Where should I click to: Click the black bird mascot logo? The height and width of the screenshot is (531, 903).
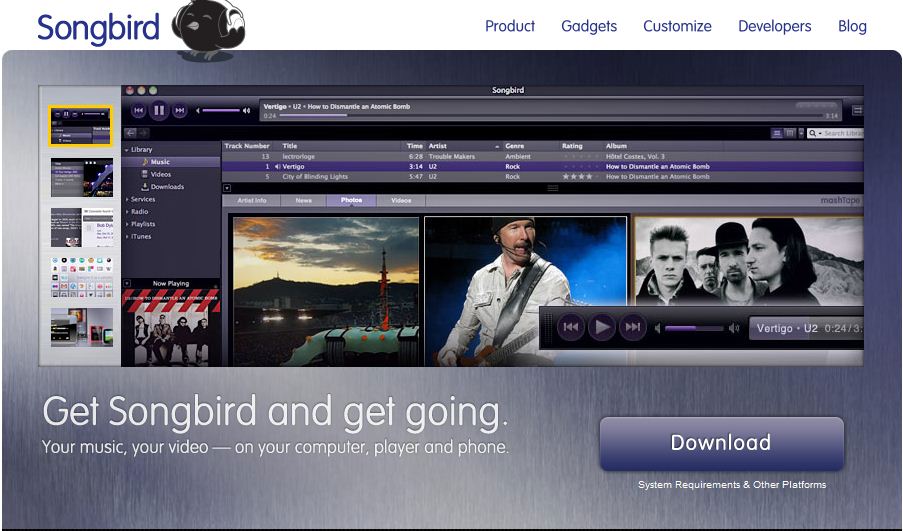click(x=210, y=30)
